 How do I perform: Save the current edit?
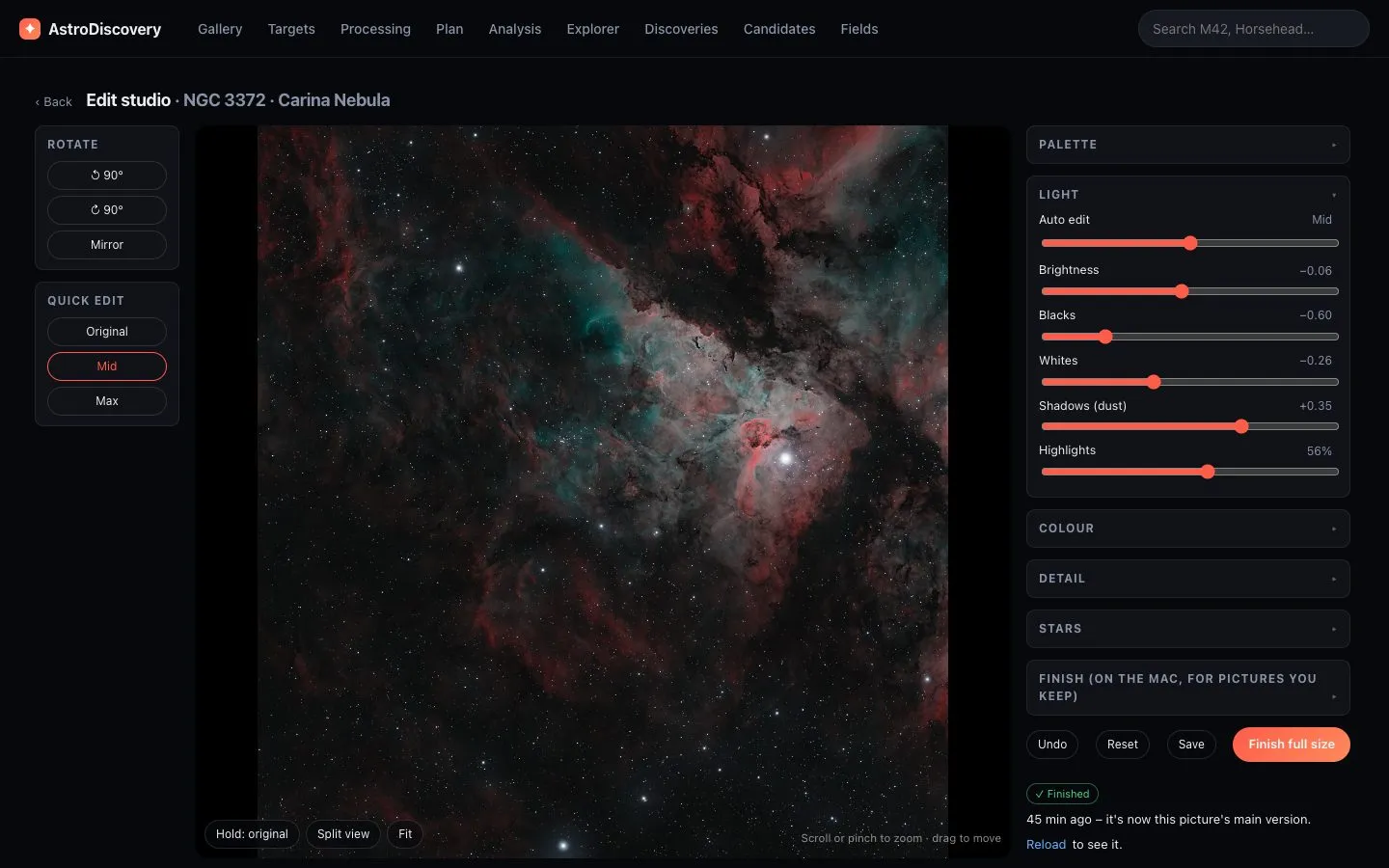pyautogui.click(x=1191, y=745)
